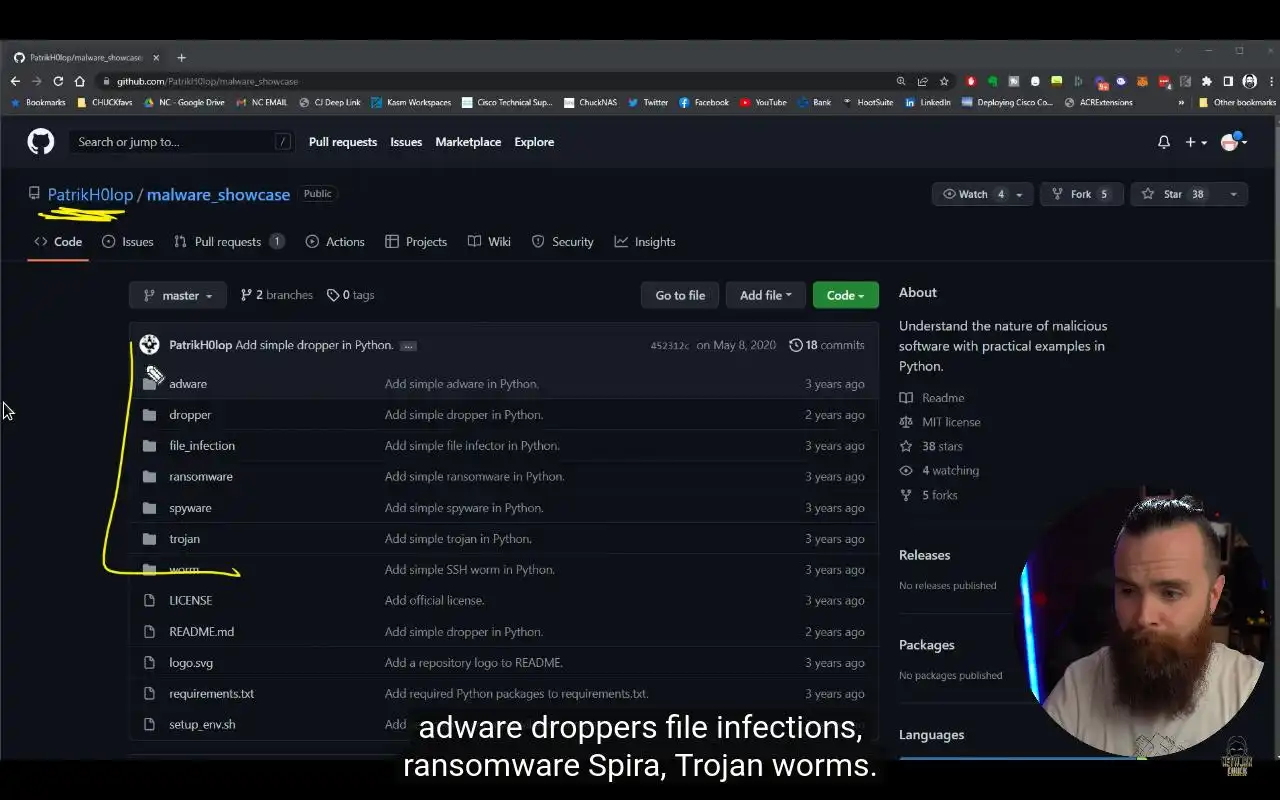Expand the Watch options dropdown arrow

coord(1019,194)
